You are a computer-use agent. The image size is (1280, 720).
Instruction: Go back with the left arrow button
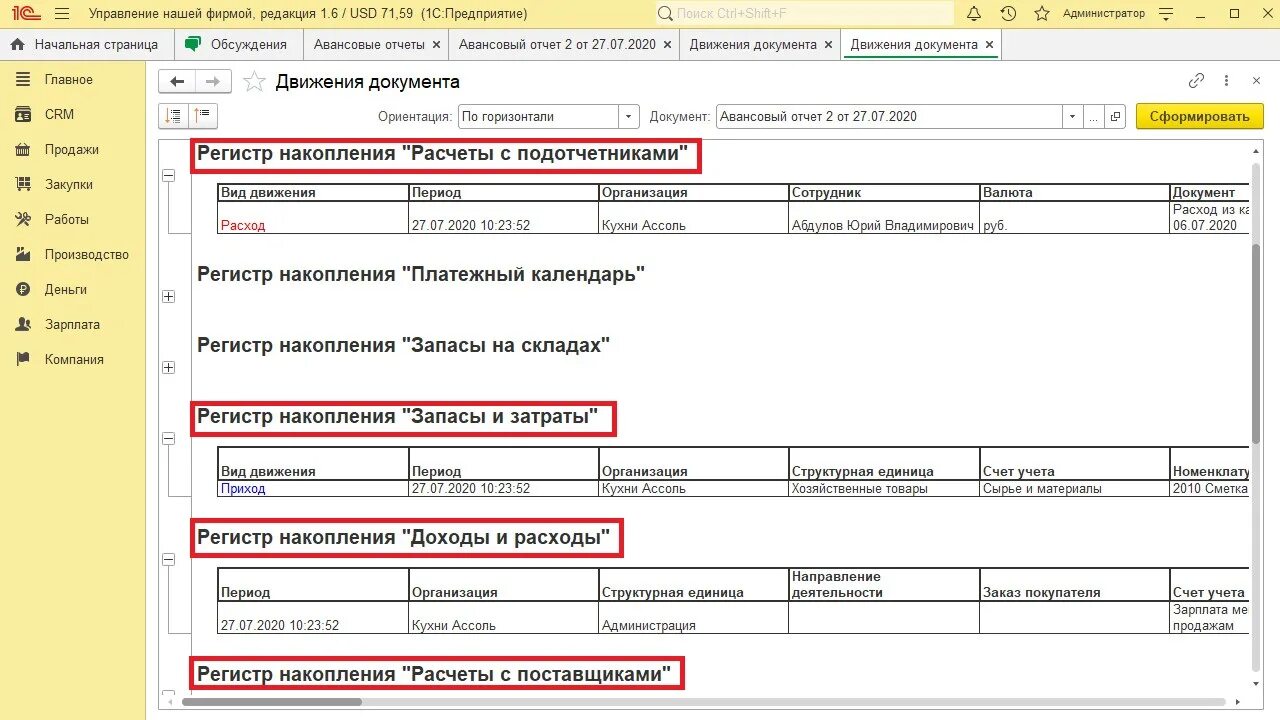click(178, 82)
